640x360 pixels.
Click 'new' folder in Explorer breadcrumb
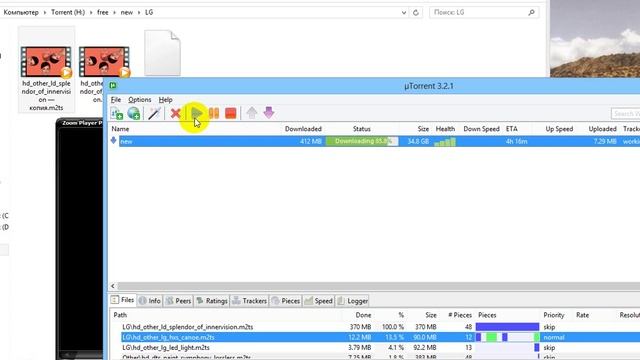point(127,12)
